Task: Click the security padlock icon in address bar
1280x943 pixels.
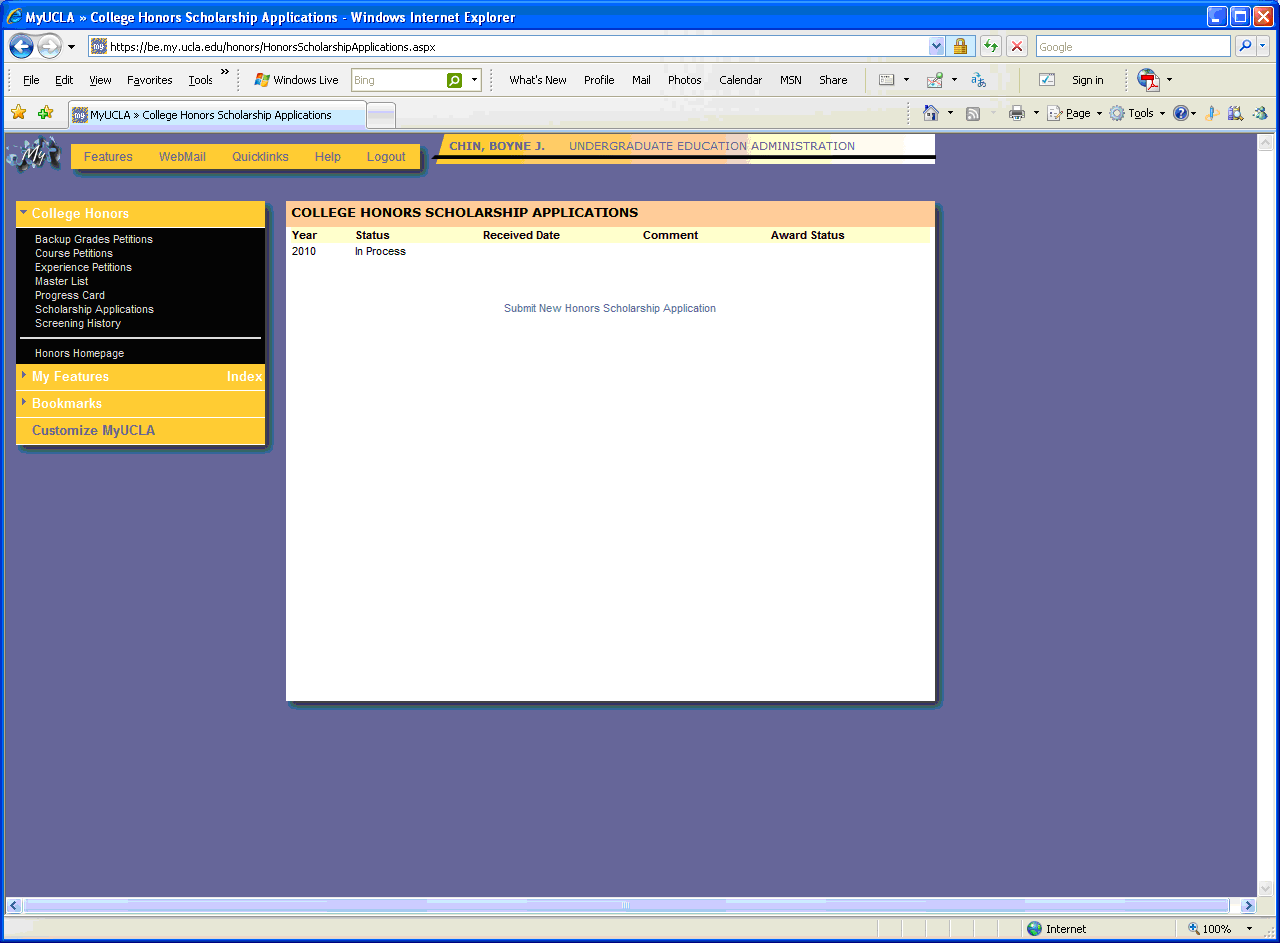Action: click(960, 47)
